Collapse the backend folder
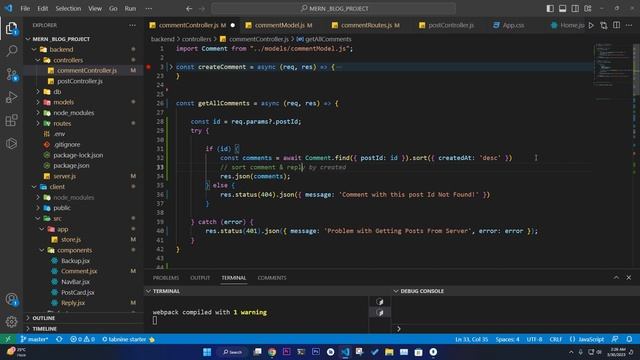 point(34,49)
